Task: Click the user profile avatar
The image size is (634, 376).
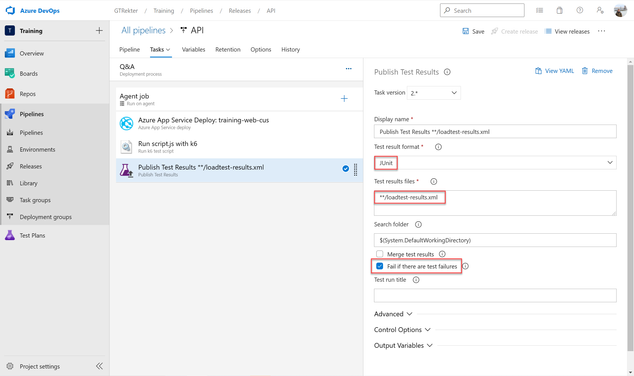Action: pos(620,11)
